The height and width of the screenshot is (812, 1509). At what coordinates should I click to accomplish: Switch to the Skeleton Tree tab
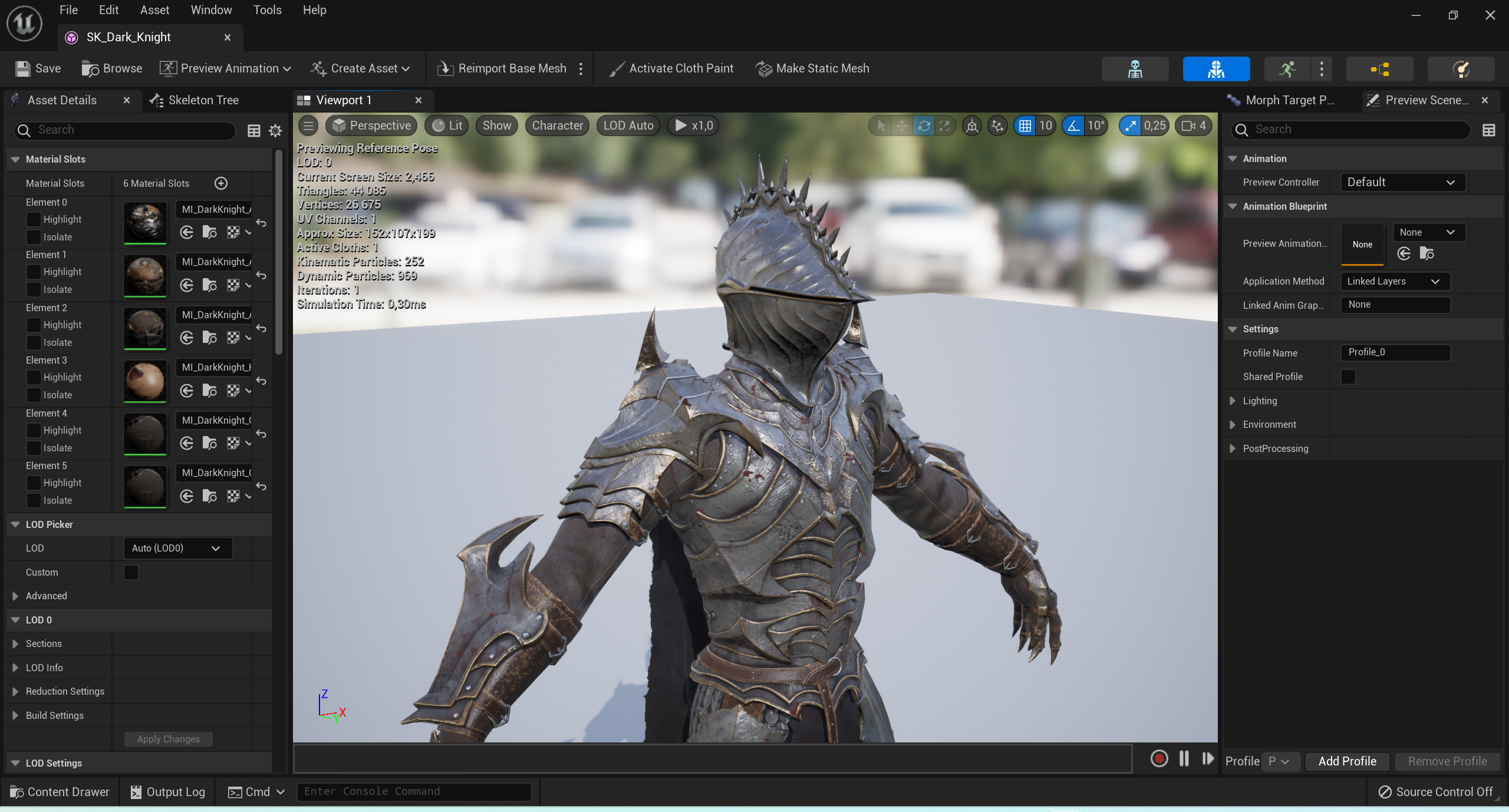[x=195, y=100]
